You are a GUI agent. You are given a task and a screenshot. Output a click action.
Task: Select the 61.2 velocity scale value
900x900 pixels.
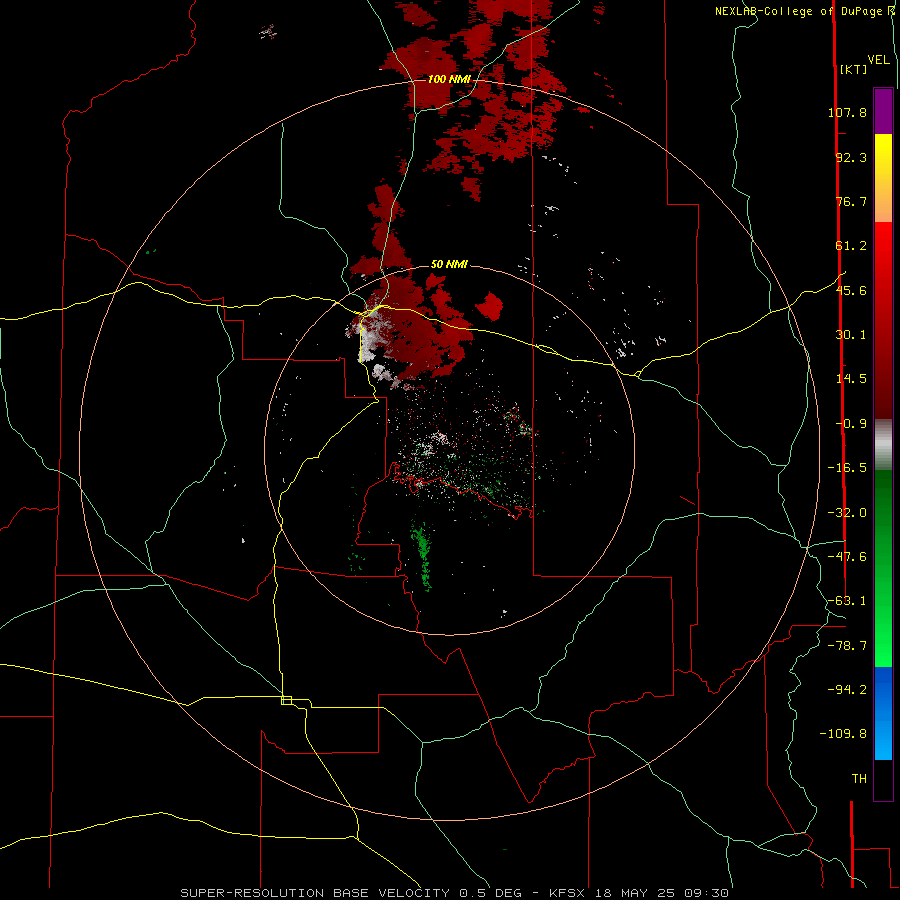[851, 246]
